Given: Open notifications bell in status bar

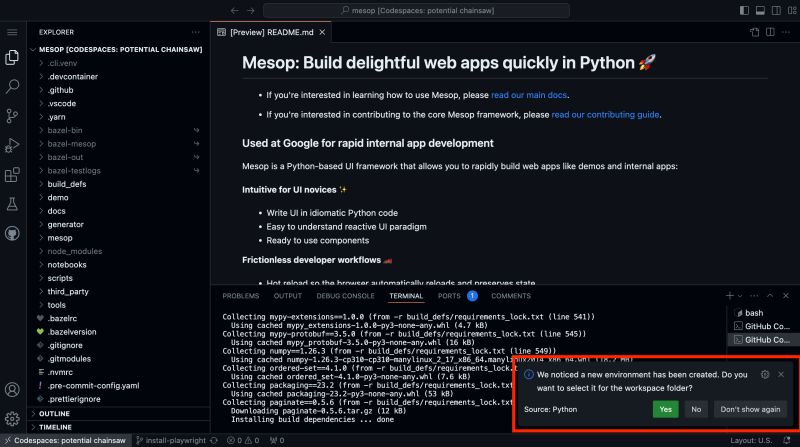Looking at the screenshot, I should (x=786, y=440).
